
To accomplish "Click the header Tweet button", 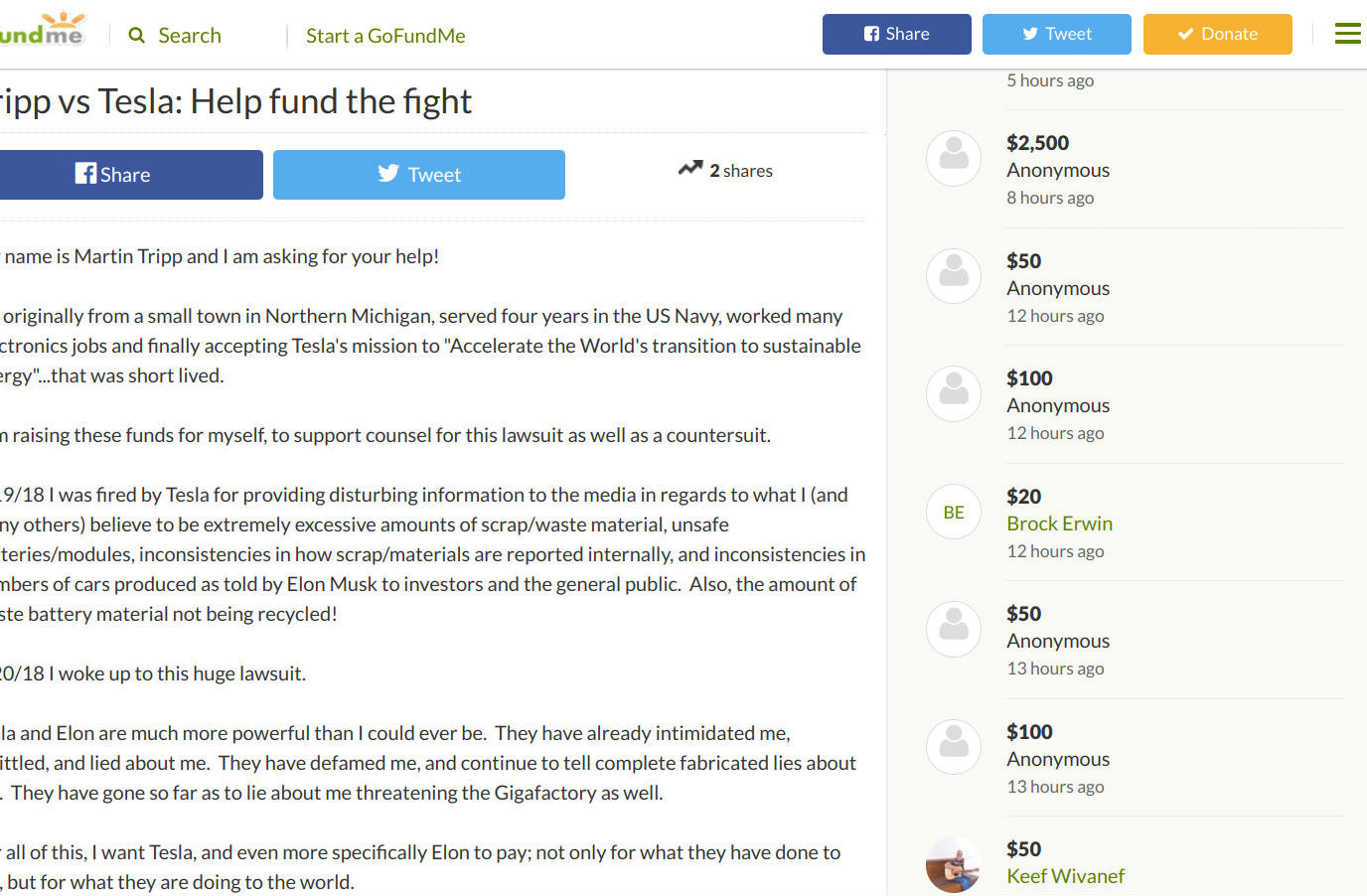I will pyautogui.click(x=1057, y=34).
